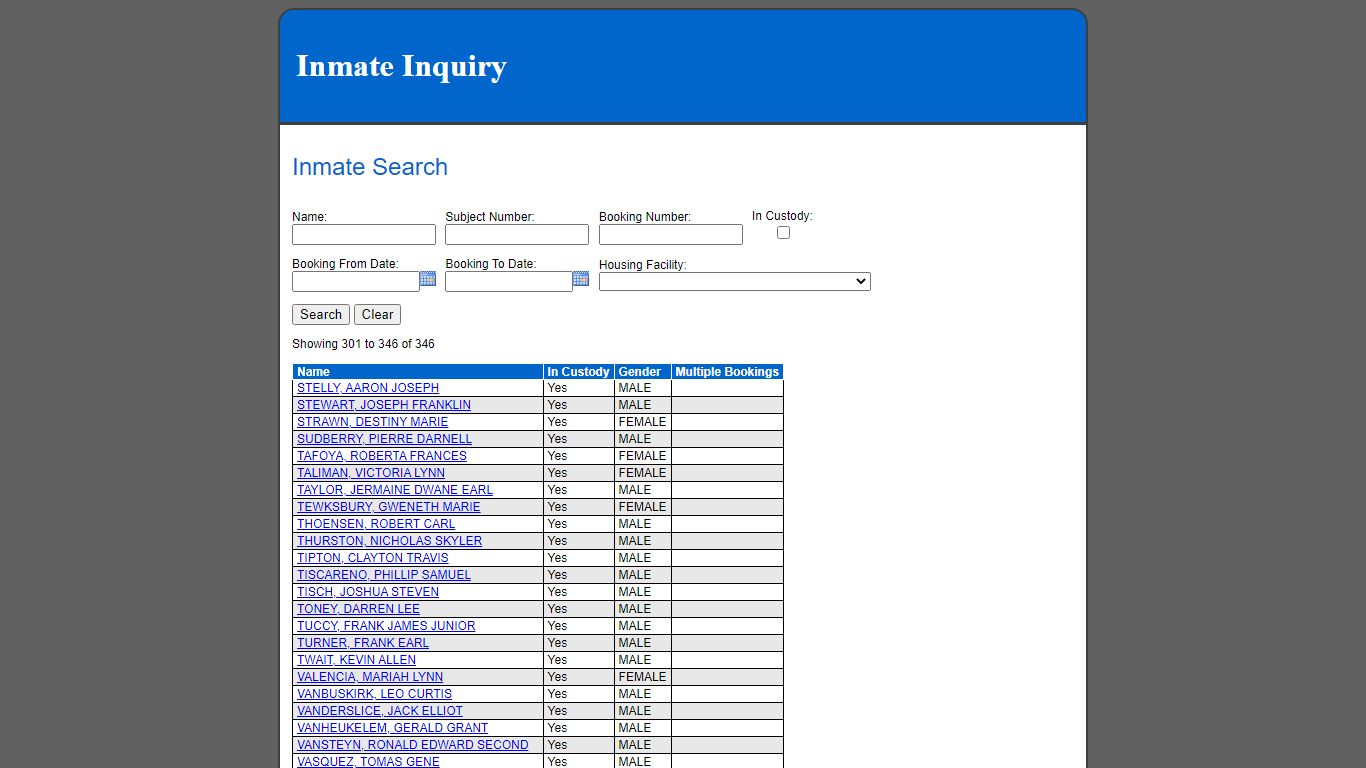Open inmate TAFOYA, ROBERTA FRANCES
Screen dimensions: 1366x768
(x=382, y=456)
